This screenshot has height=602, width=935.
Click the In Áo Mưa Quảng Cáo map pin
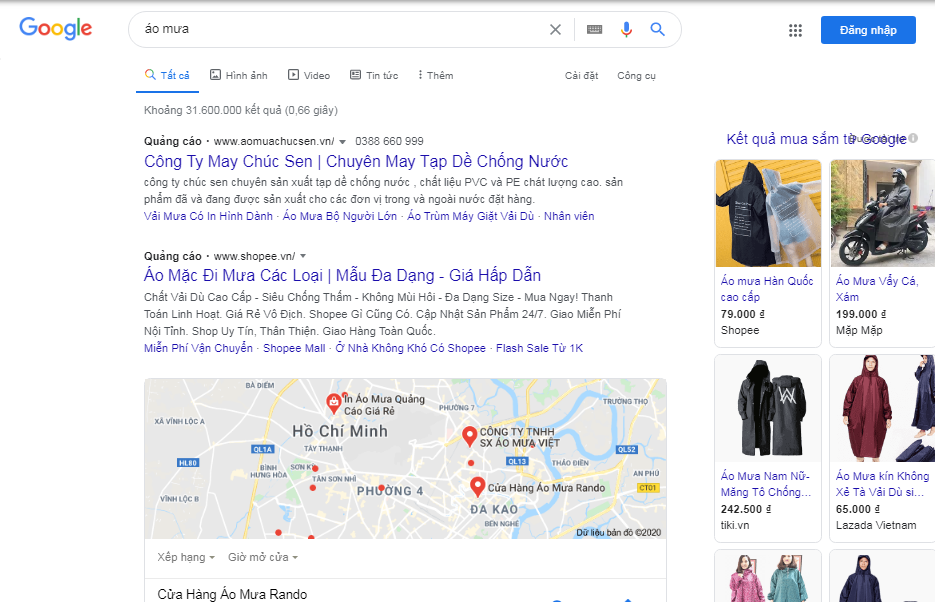tap(333, 403)
